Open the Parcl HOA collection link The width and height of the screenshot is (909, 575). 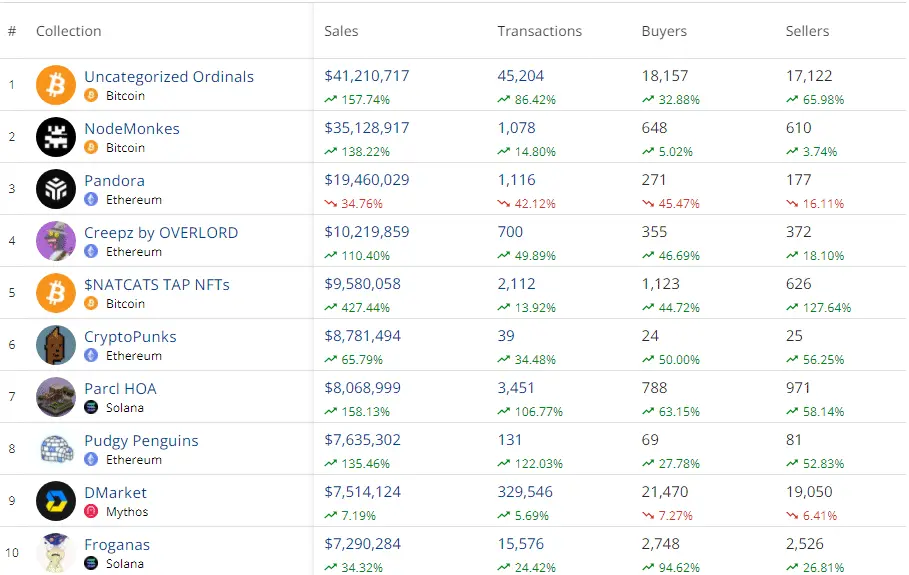pyautogui.click(x=120, y=388)
